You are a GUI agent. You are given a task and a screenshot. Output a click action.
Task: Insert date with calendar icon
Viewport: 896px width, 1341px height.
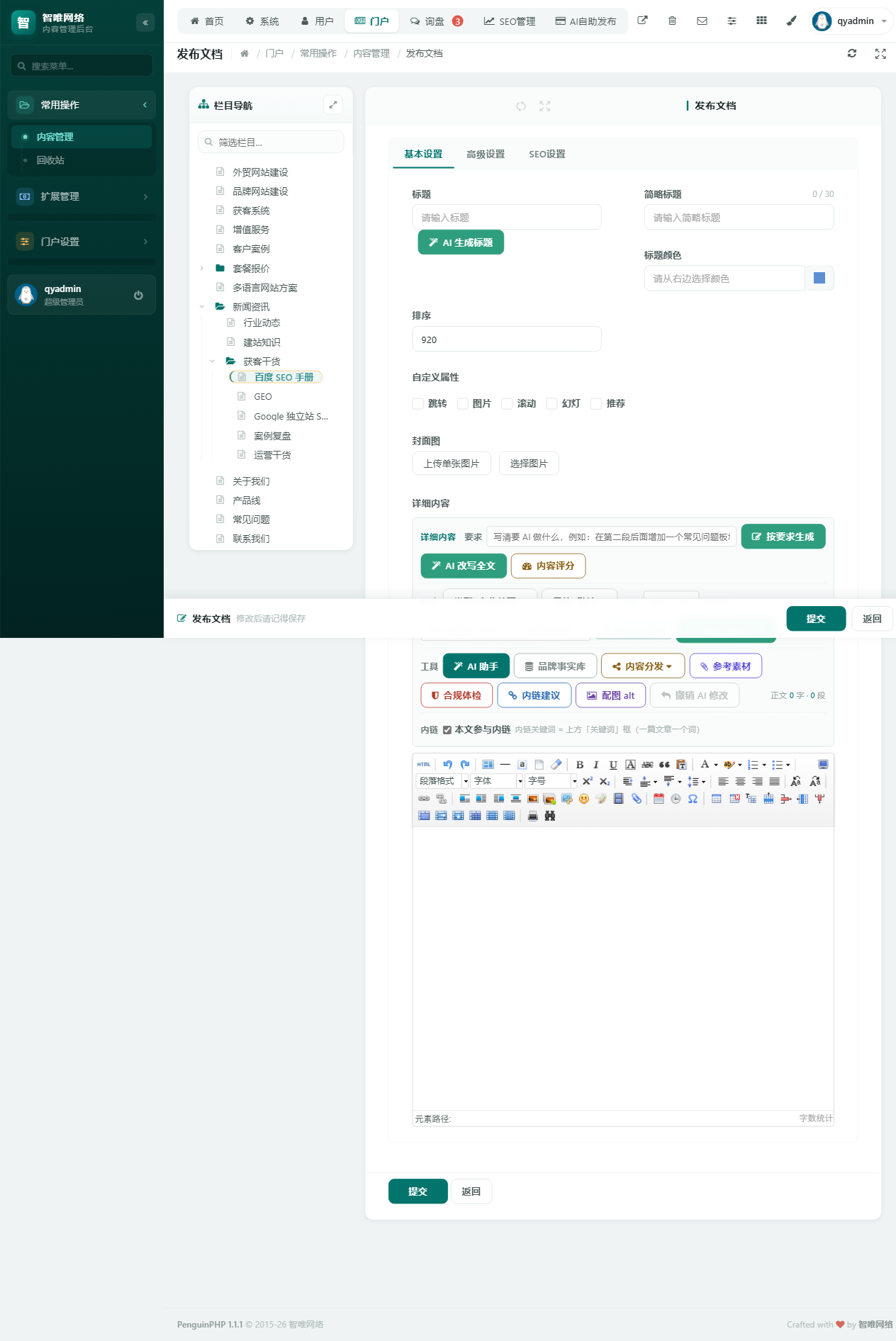coord(659,799)
